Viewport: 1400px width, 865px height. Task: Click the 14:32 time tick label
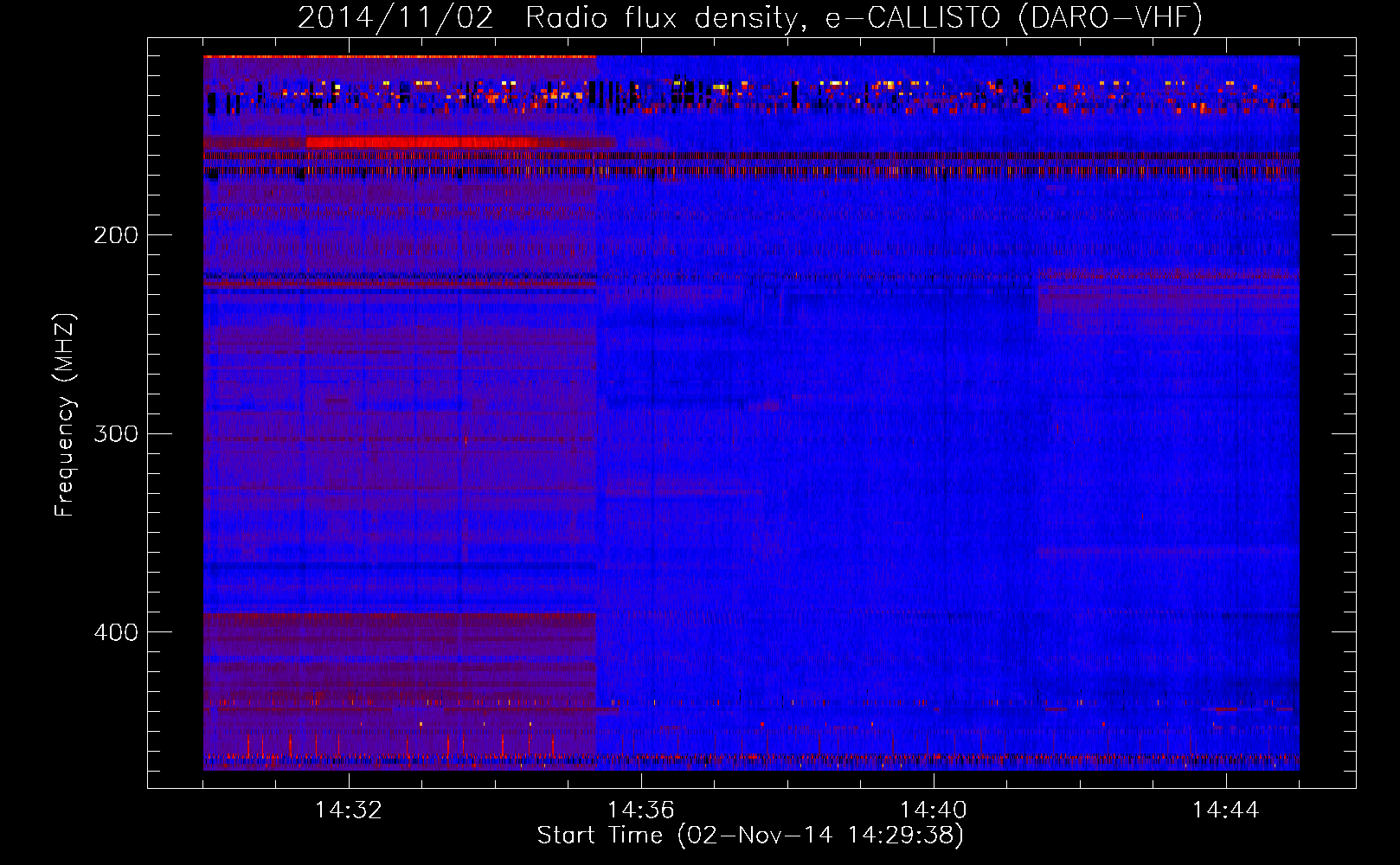click(x=349, y=811)
